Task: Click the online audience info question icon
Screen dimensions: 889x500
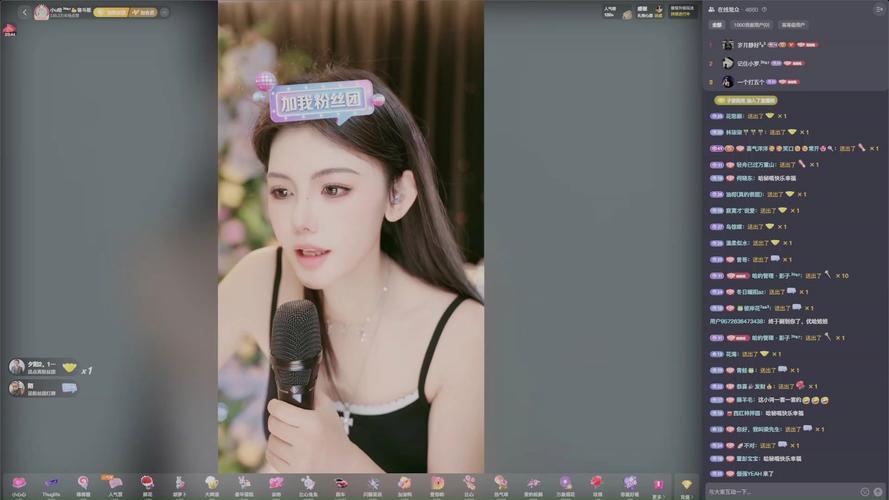Action: click(764, 10)
